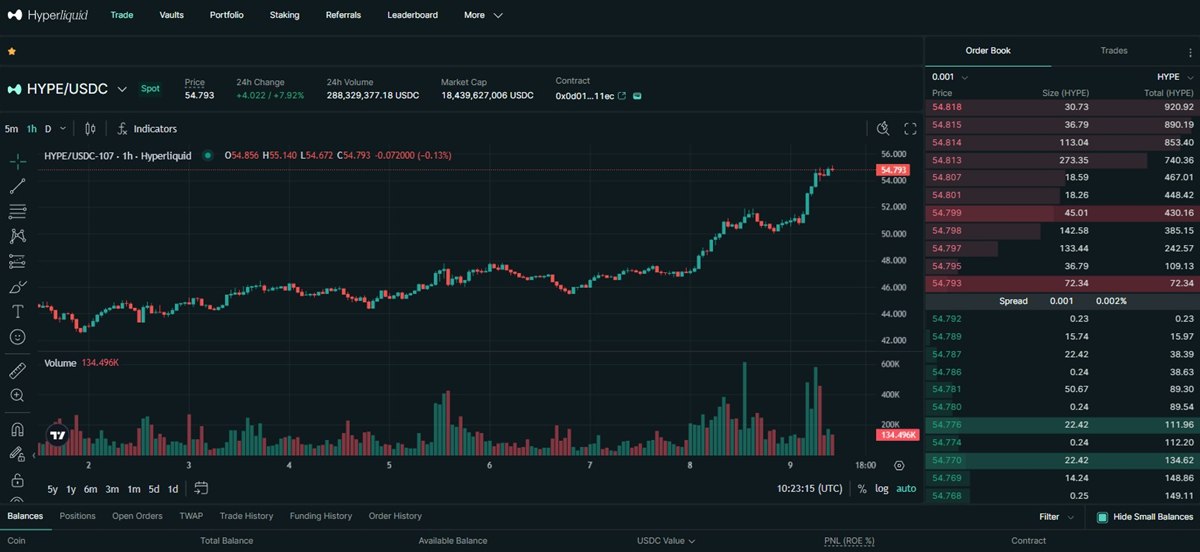
Task: Open the Leaderboard page
Action: [412, 15]
